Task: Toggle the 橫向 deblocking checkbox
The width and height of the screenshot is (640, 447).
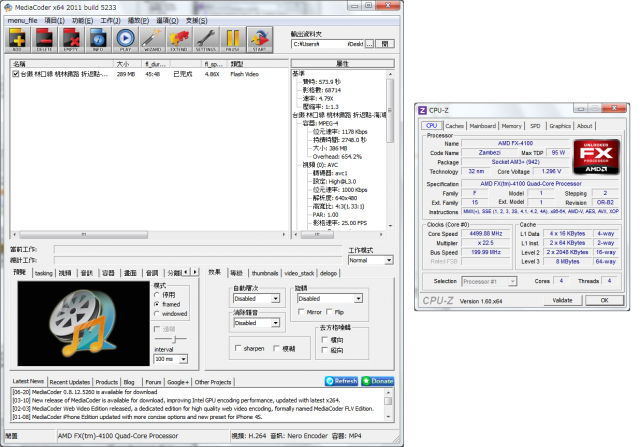Action: pos(325,339)
